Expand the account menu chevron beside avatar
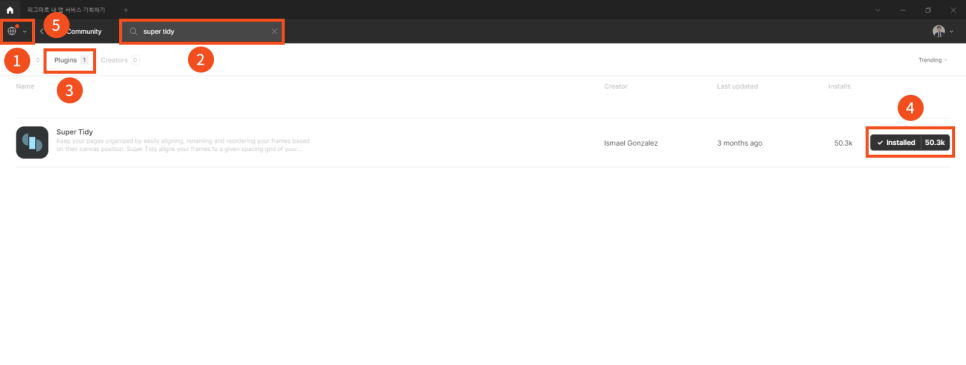 point(951,31)
